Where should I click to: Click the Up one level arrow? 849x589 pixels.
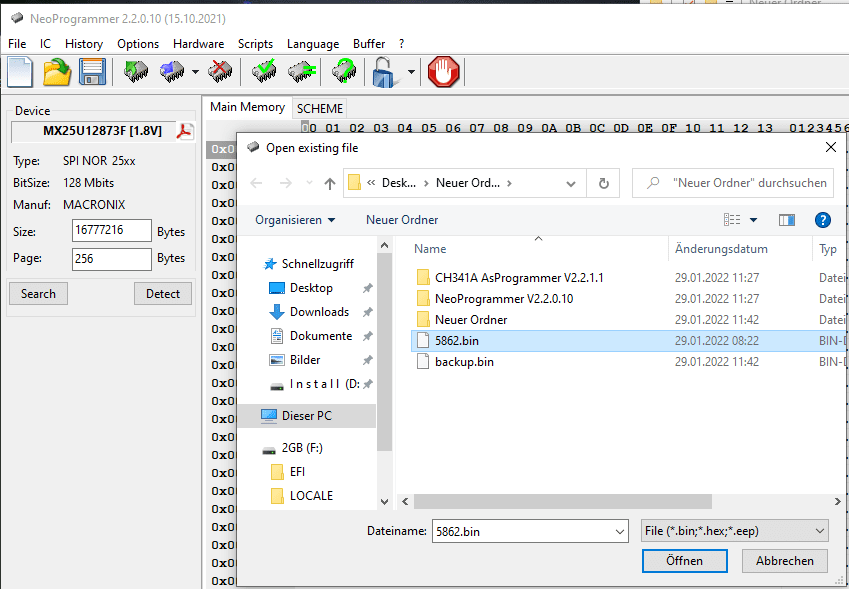[330, 184]
